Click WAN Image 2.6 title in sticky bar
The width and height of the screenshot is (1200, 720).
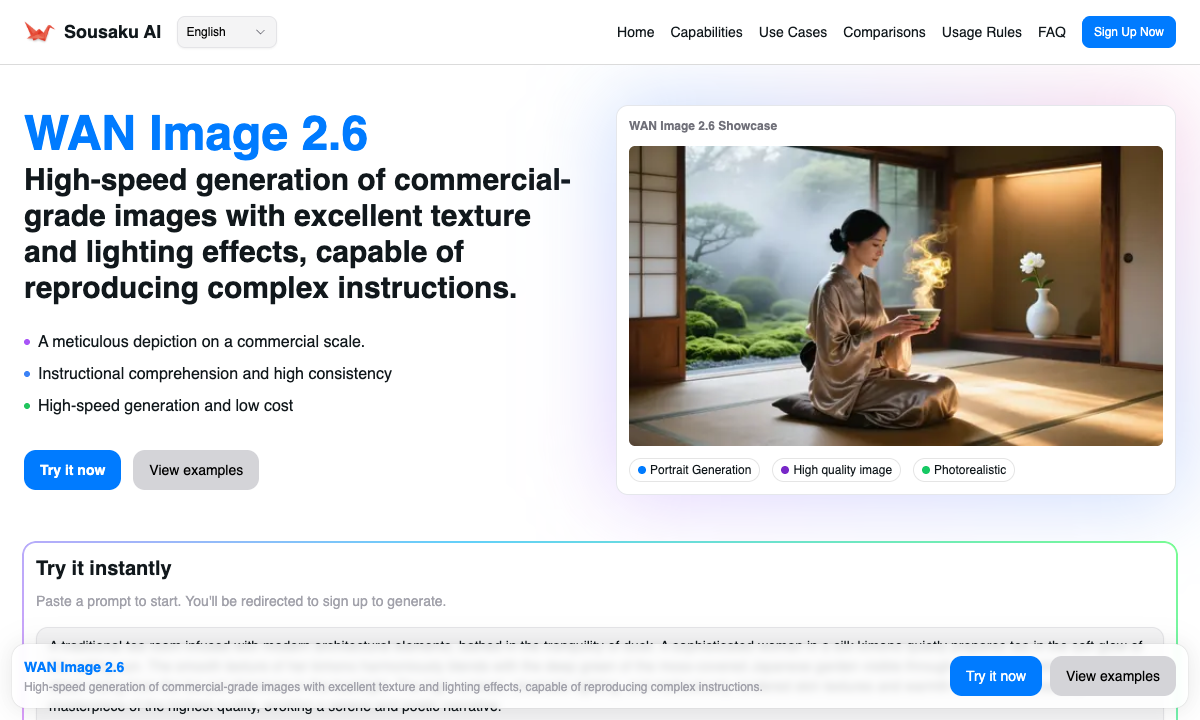(x=74, y=667)
